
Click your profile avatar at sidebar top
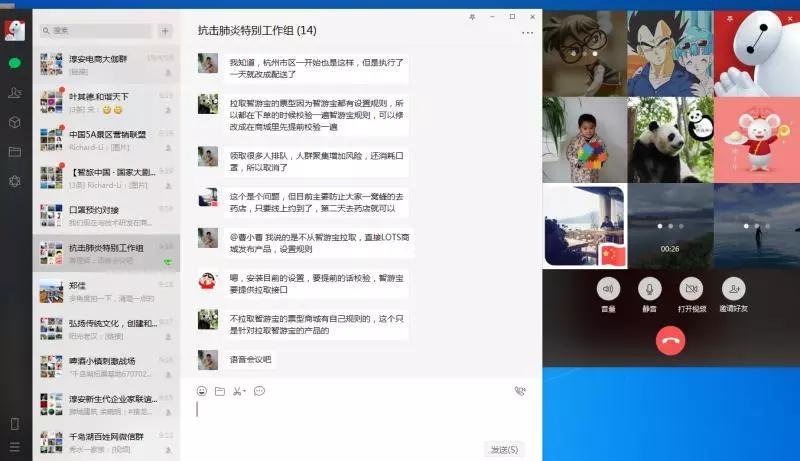click(15, 31)
